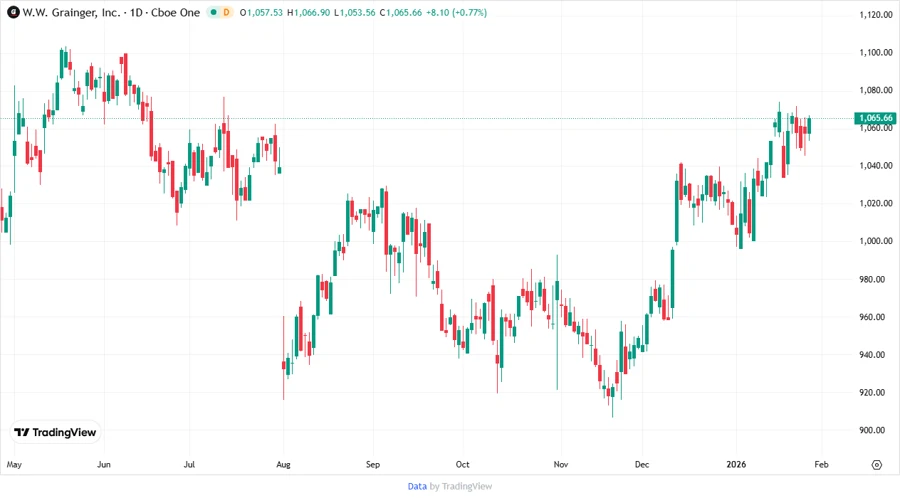The height and width of the screenshot is (498, 900).
Task: Click the 1,080.00 price axis label
Action: tap(876, 90)
